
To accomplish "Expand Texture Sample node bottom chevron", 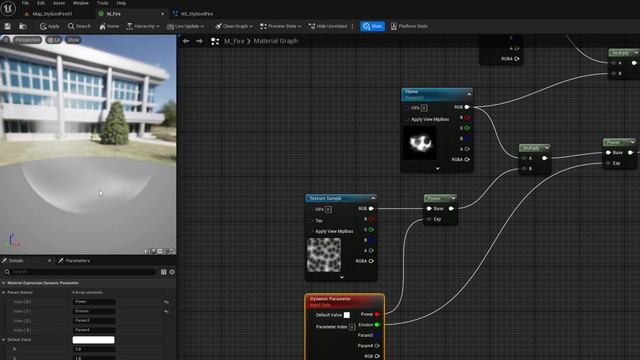I will coord(342,277).
